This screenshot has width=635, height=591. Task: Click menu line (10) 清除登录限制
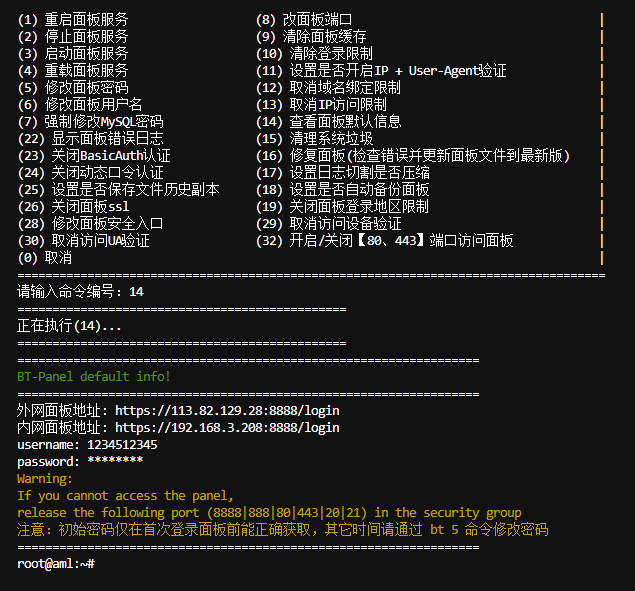coord(314,53)
